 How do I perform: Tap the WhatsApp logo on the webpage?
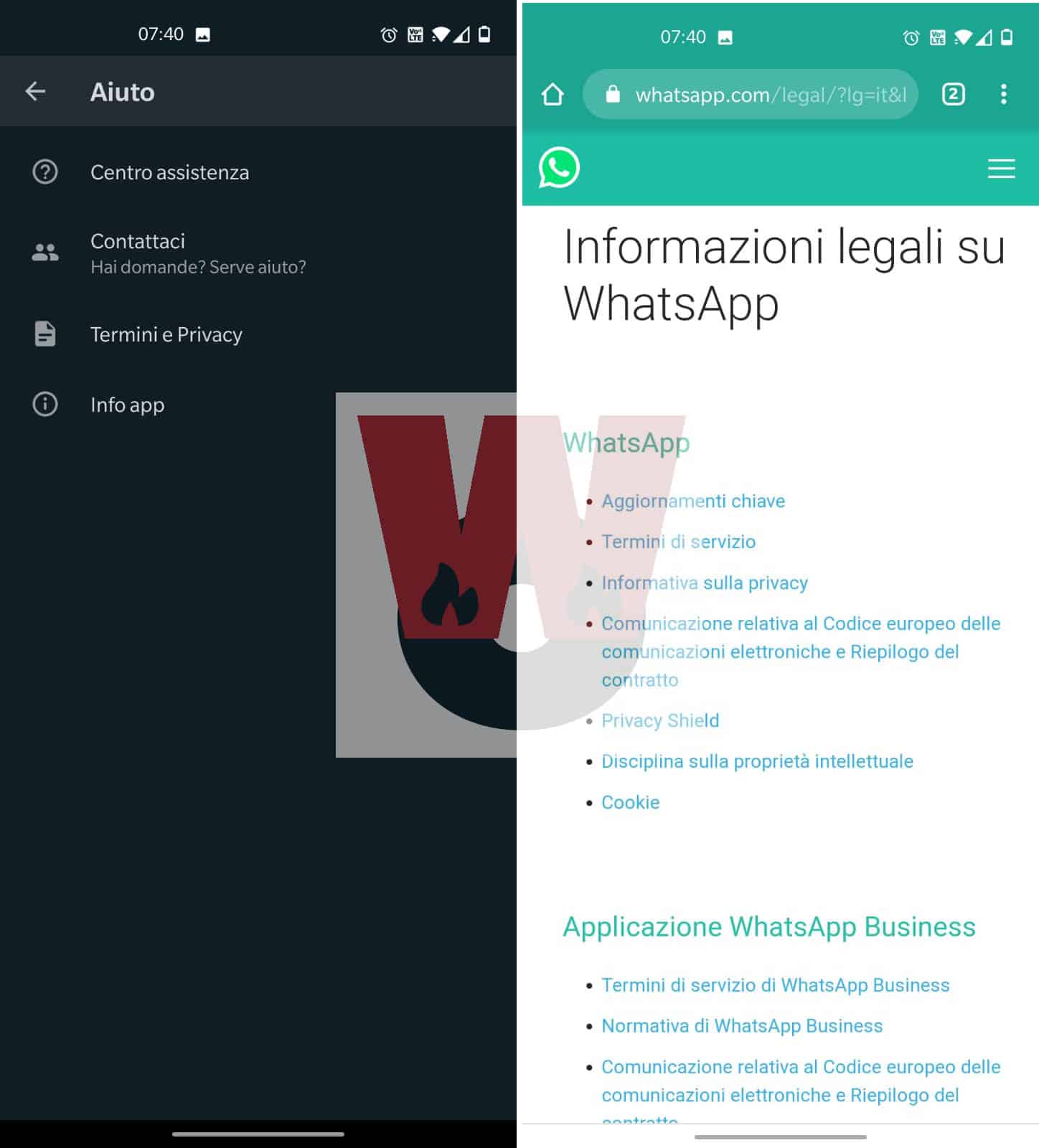(x=559, y=168)
